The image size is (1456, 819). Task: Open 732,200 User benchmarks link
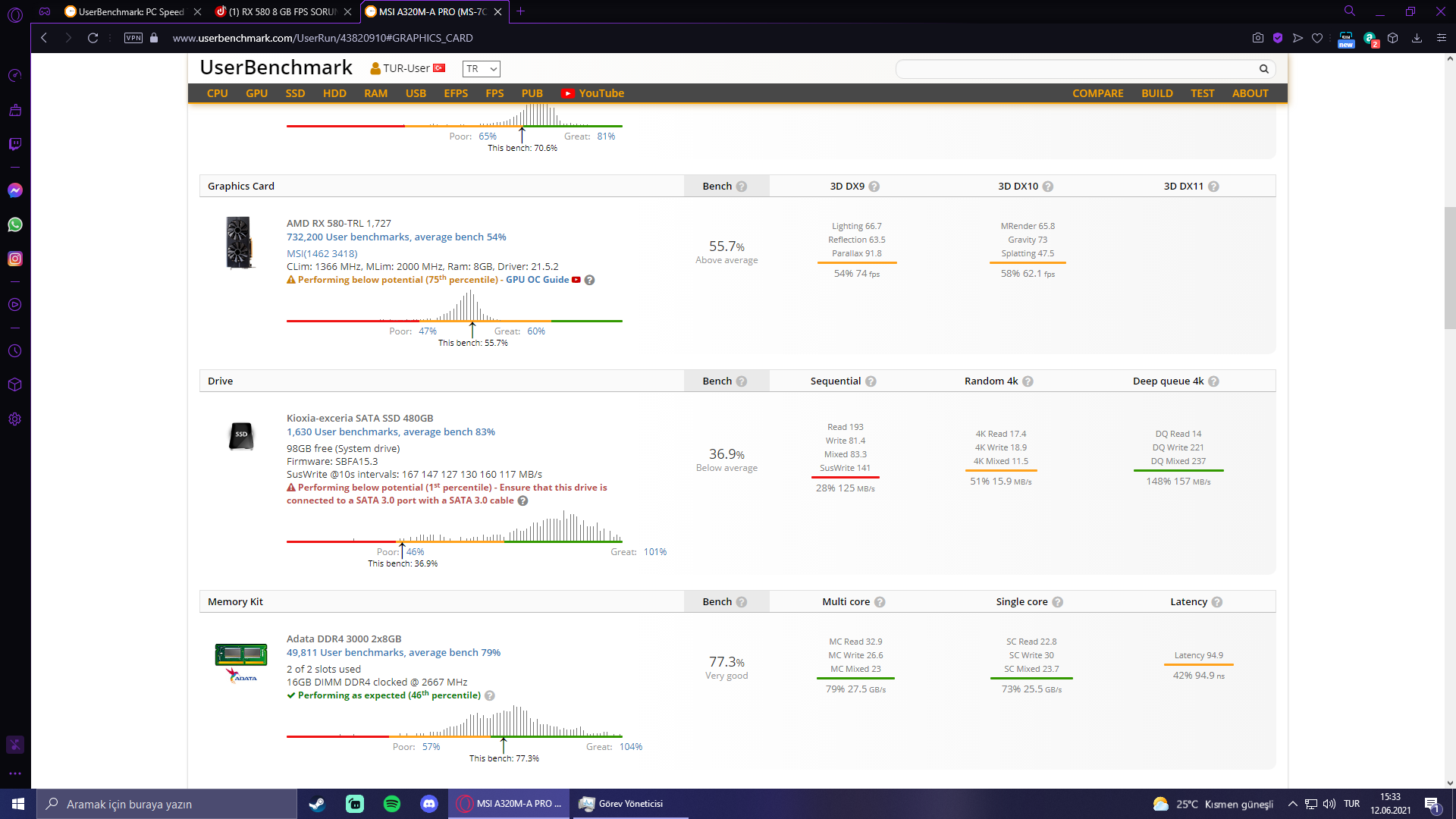(396, 237)
